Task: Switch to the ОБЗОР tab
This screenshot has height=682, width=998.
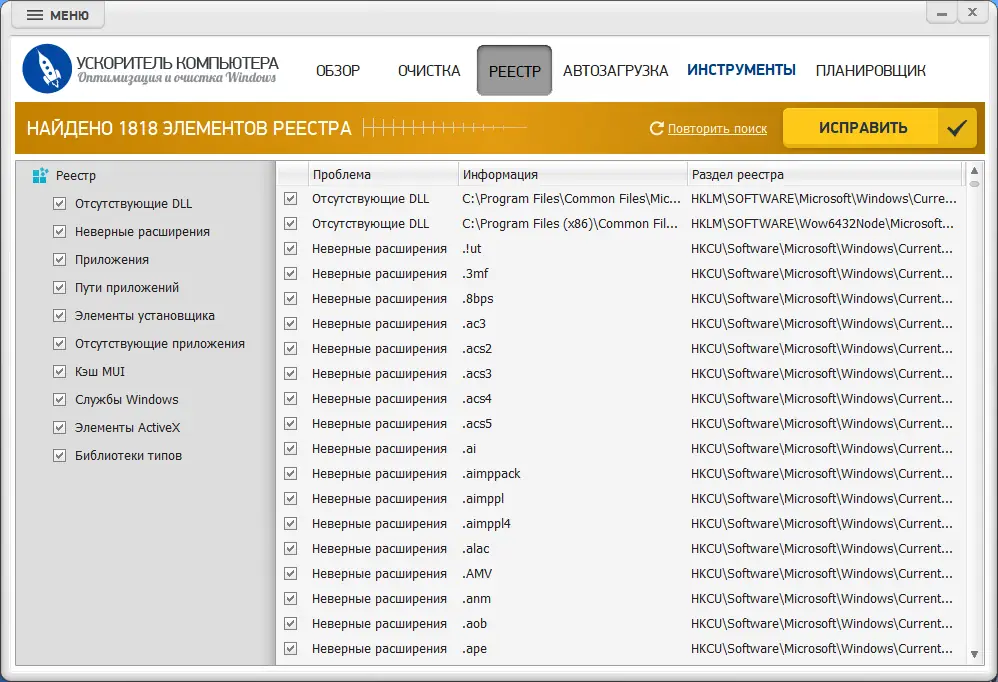Action: point(338,71)
